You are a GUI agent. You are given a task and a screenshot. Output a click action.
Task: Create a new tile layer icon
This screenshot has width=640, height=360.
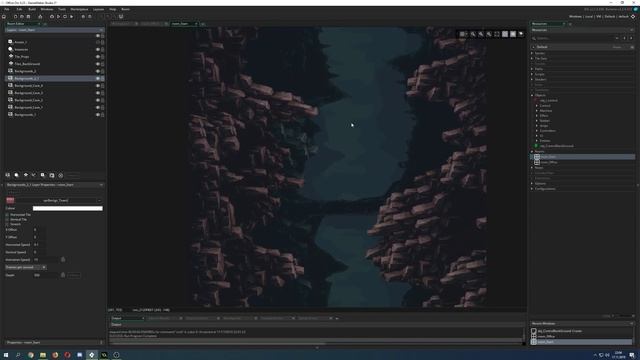26,175
